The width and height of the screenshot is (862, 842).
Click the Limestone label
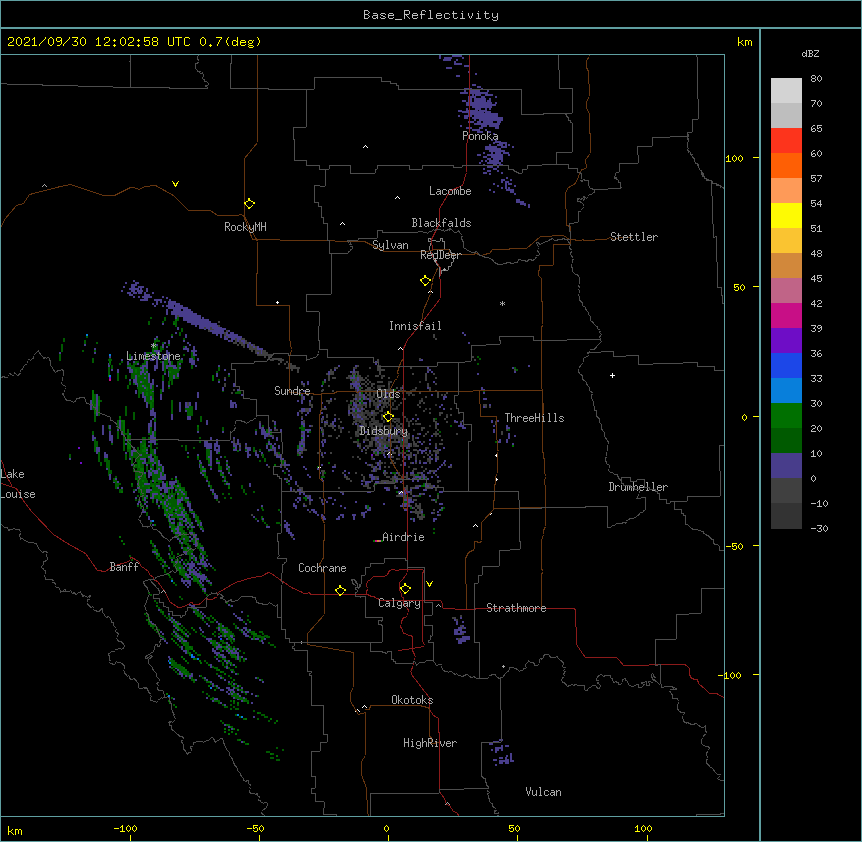[153, 356]
